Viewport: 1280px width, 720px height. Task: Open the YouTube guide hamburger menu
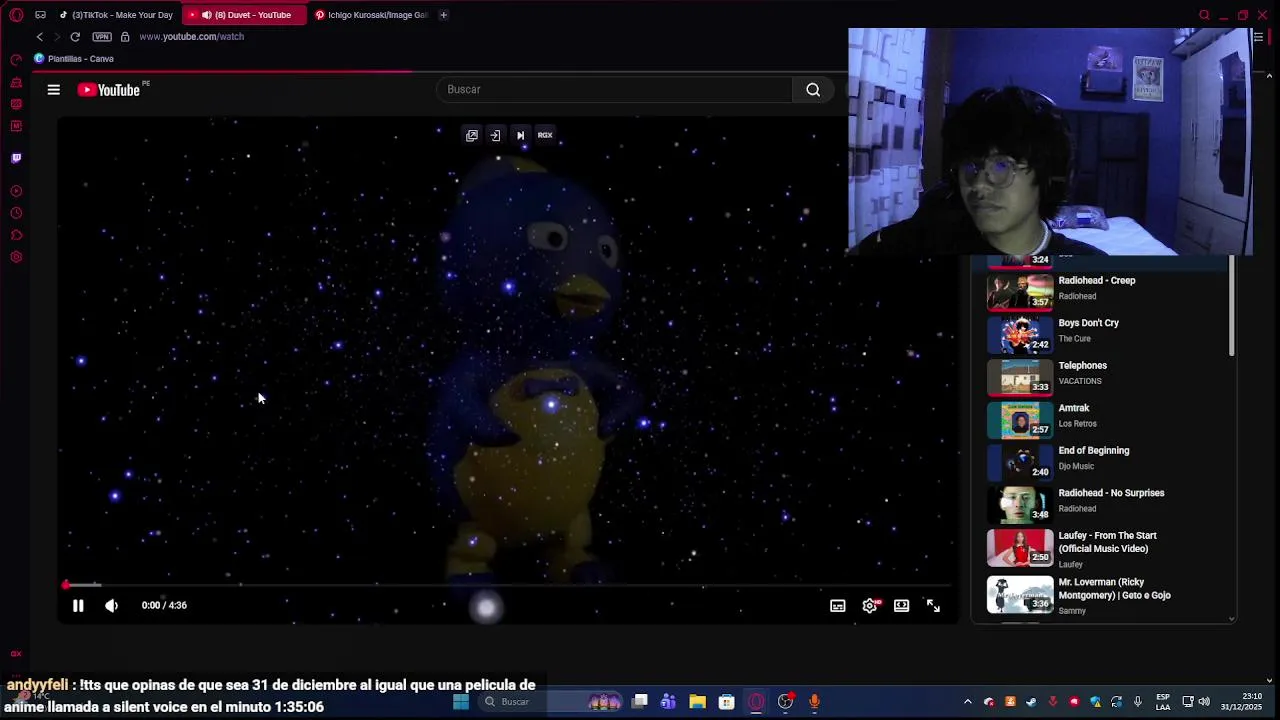pos(54,90)
